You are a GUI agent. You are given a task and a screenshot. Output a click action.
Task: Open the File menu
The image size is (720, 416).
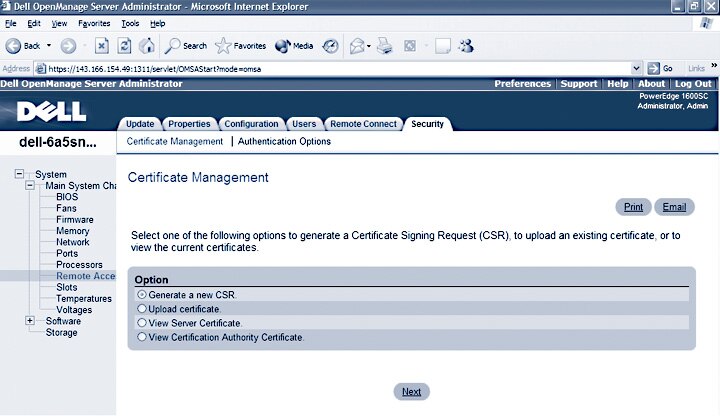11,23
